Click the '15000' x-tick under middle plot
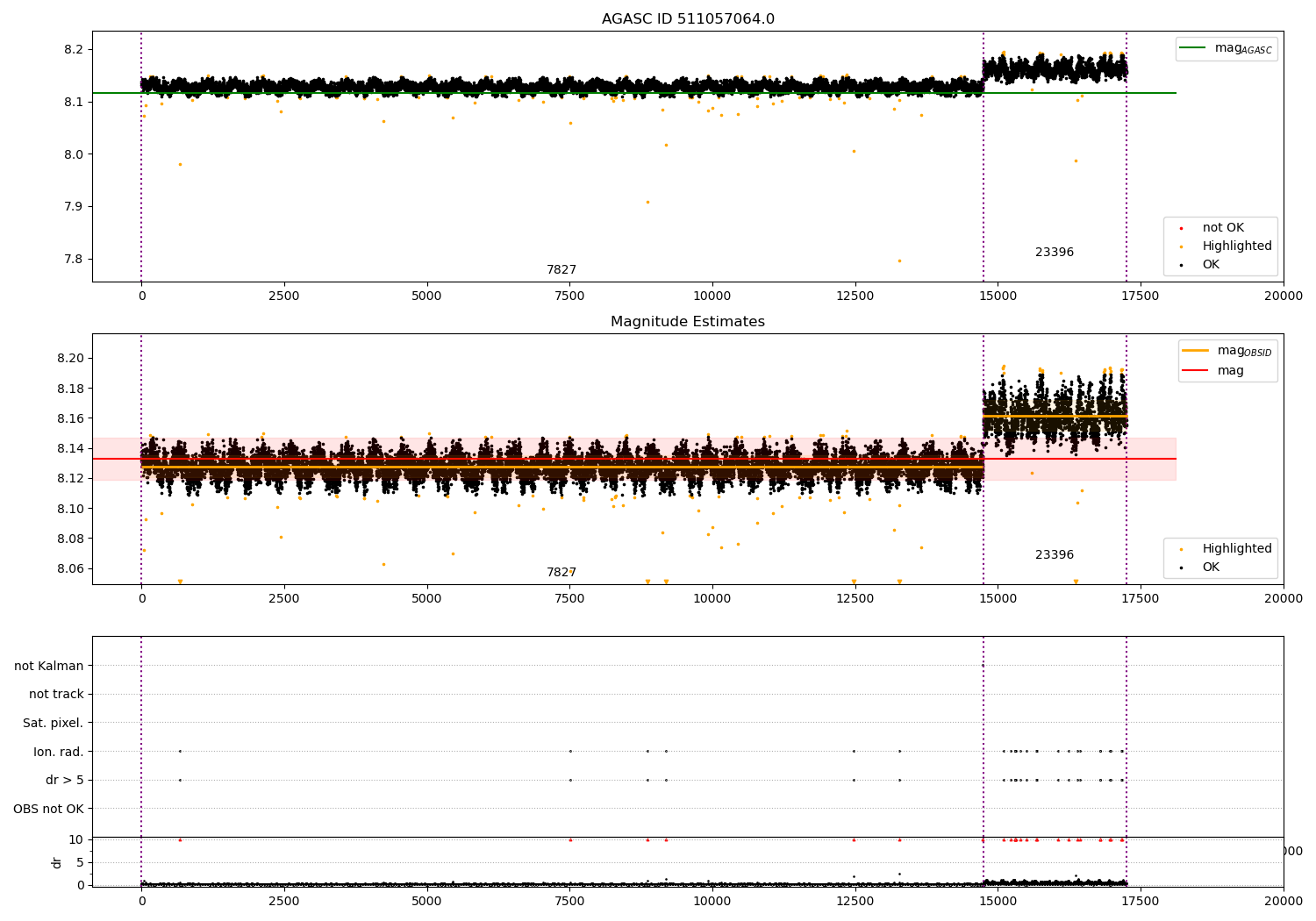Image resolution: width=1316 pixels, height=921 pixels. point(998,599)
